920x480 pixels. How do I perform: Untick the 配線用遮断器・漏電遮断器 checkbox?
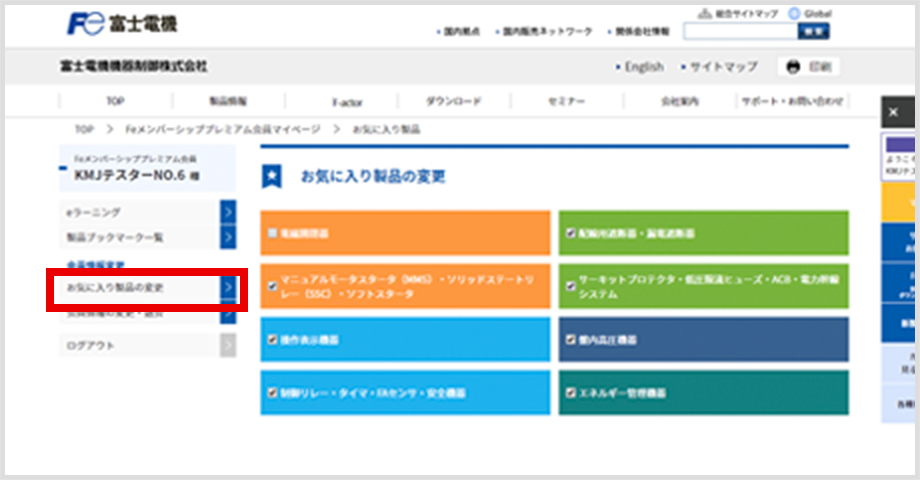[570, 233]
